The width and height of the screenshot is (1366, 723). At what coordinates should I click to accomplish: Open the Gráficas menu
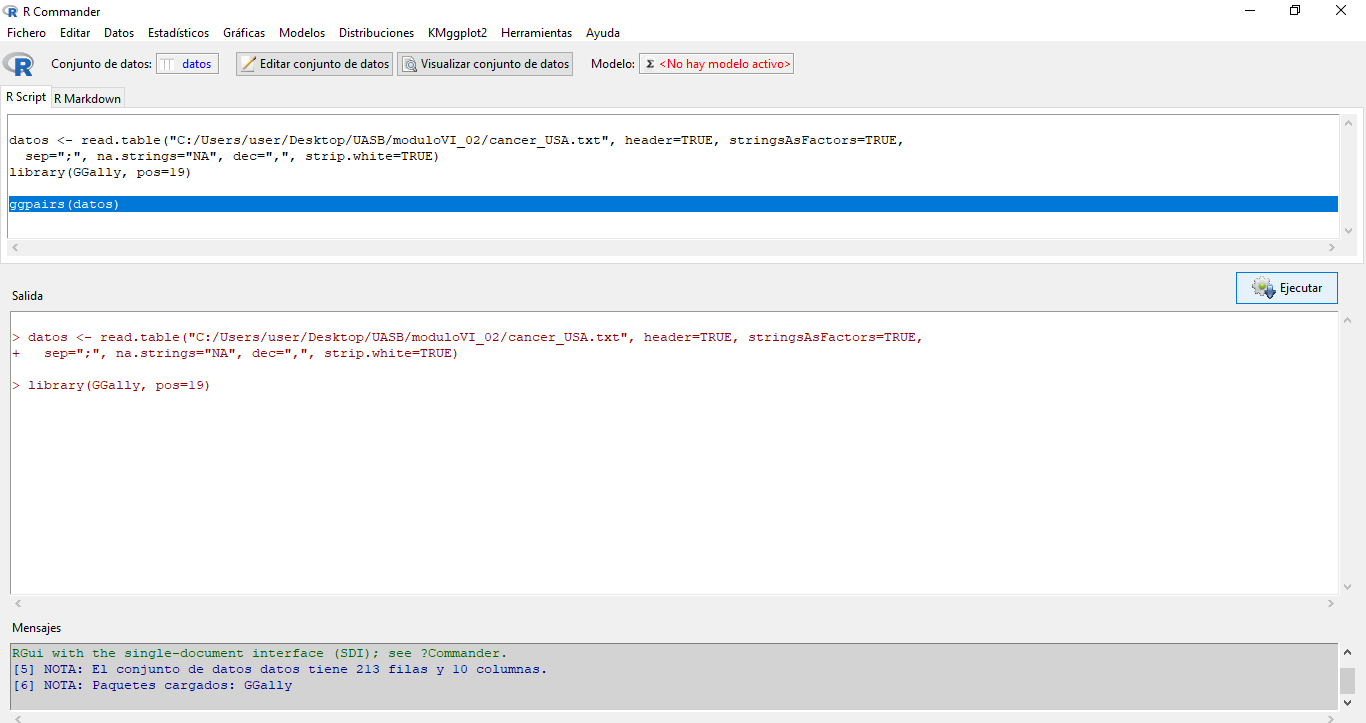(244, 33)
